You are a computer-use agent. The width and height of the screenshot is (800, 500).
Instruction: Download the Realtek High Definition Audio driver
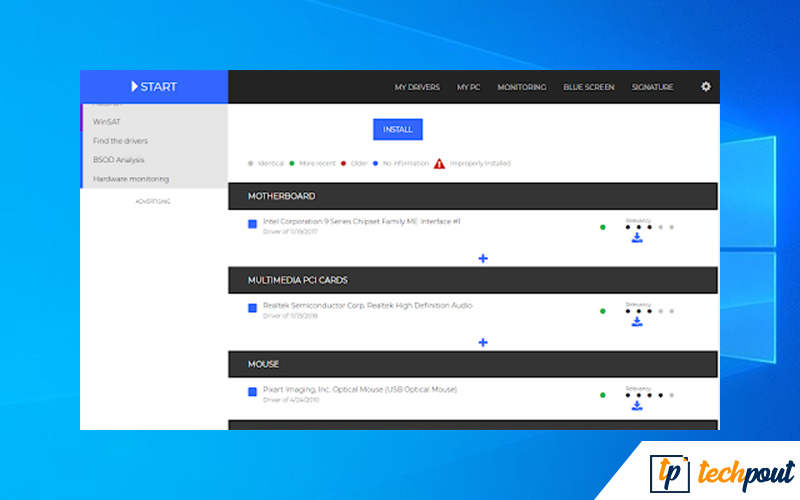(636, 322)
